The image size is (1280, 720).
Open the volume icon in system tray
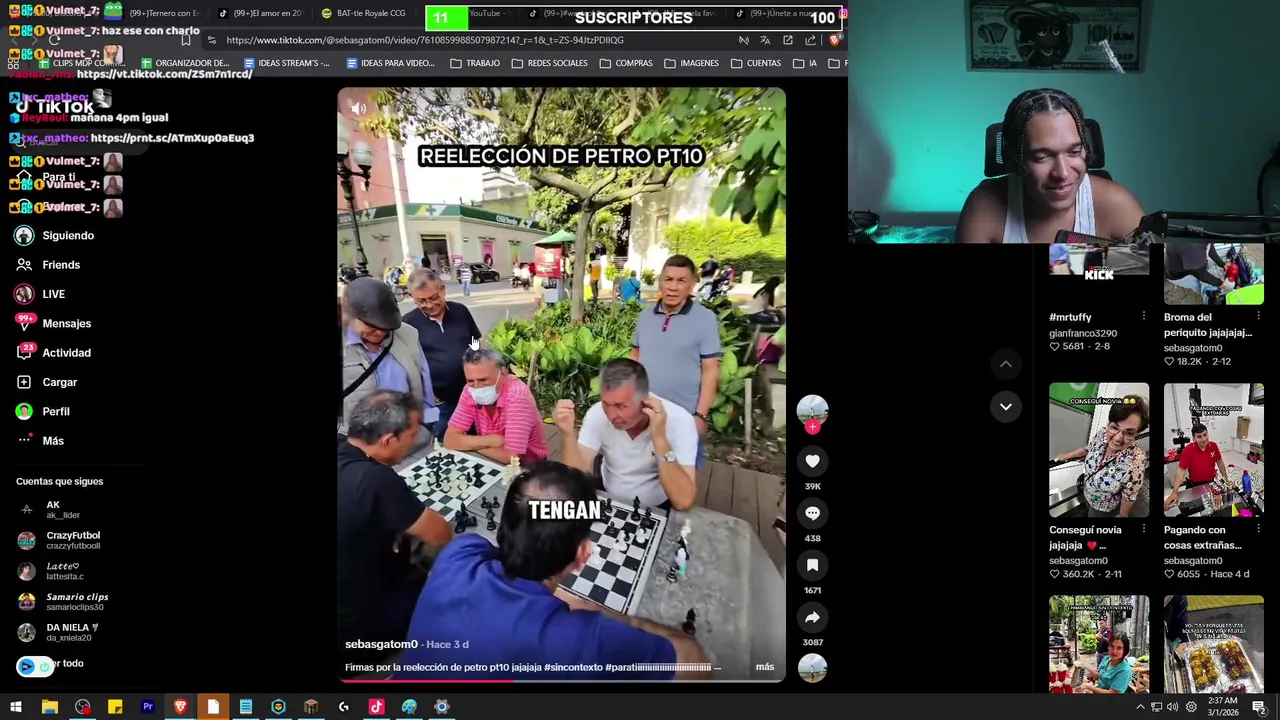pos(1173,707)
